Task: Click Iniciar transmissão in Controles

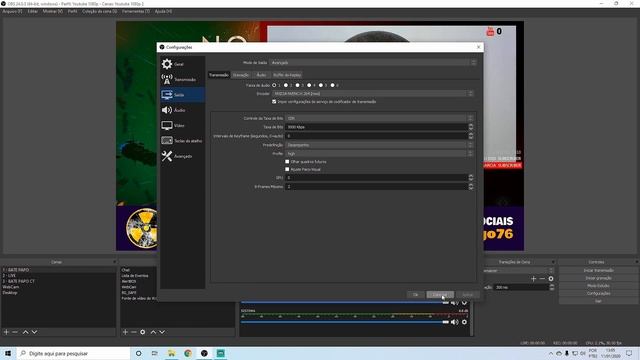Action: 598,271
